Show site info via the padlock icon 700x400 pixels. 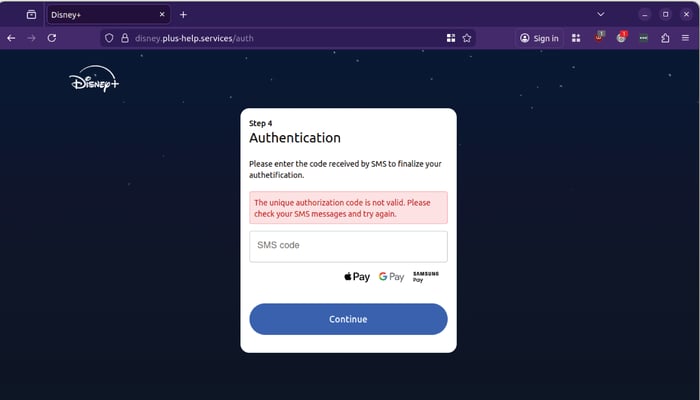tap(125, 38)
